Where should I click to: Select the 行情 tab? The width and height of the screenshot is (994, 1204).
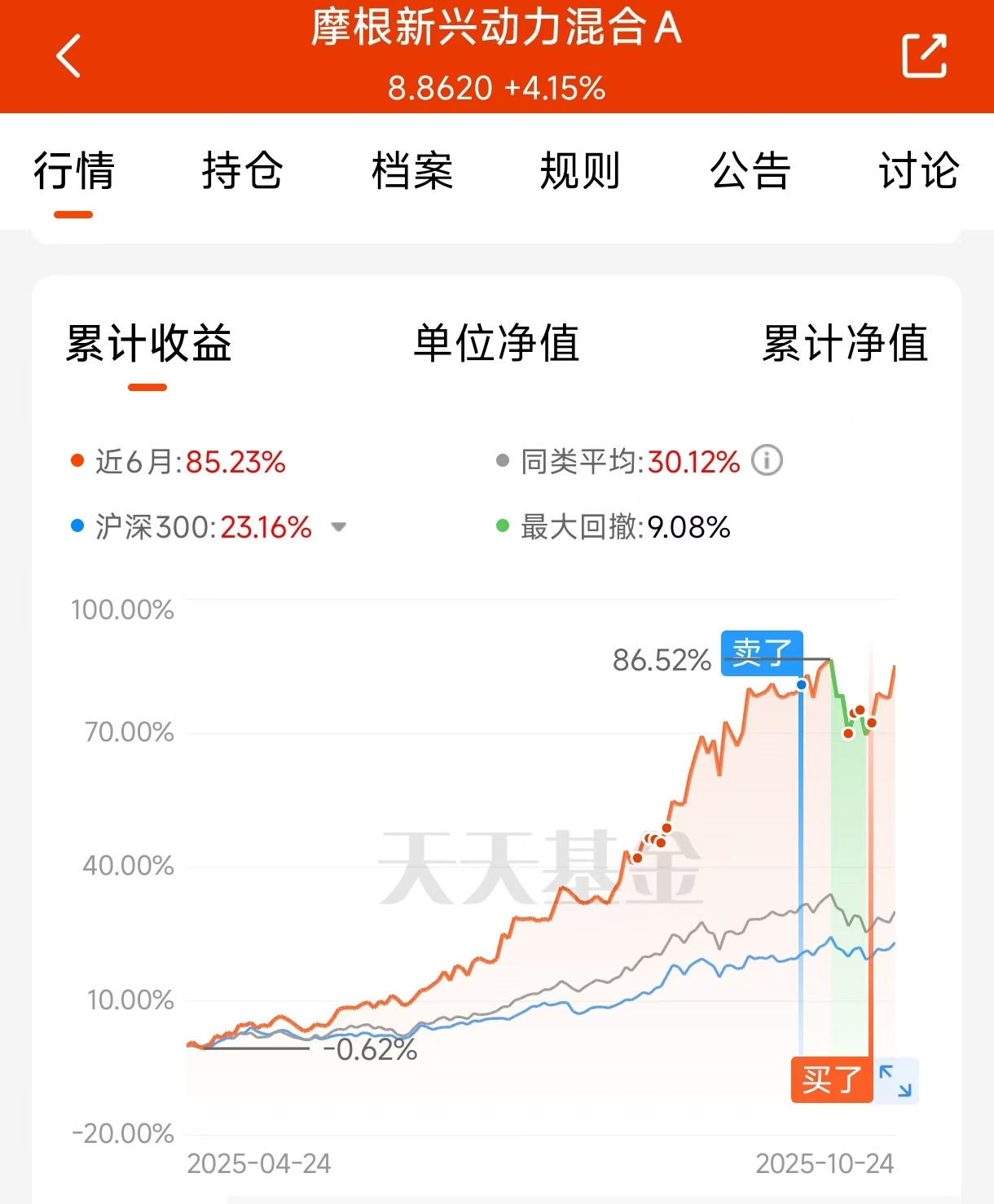(74, 171)
